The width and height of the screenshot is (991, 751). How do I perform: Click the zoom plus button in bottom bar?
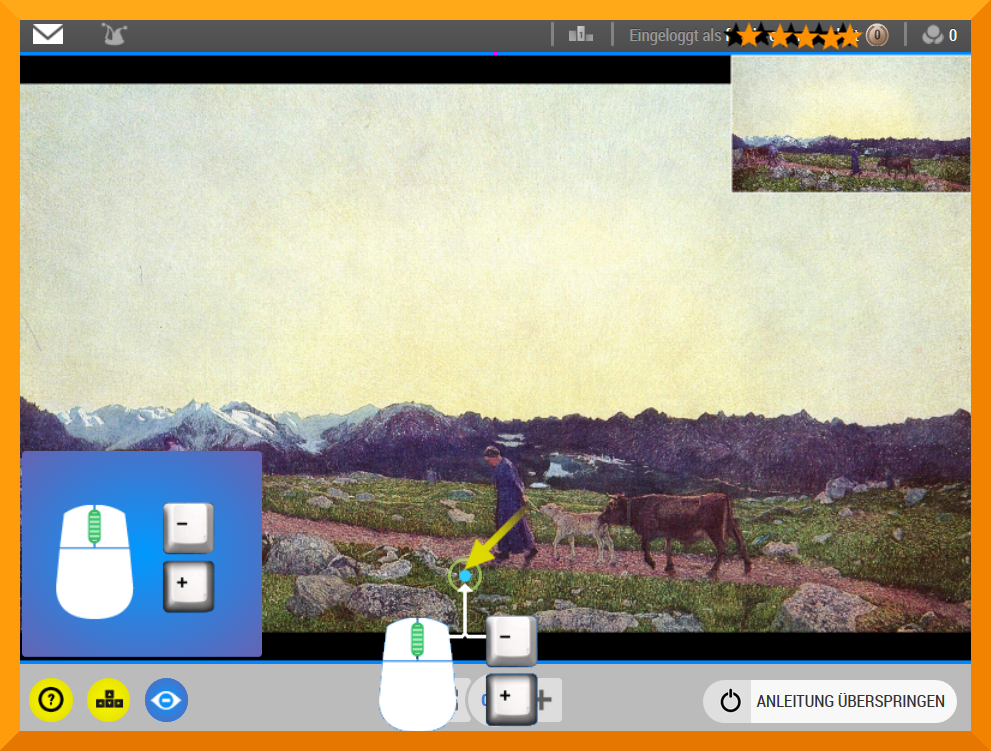547,700
